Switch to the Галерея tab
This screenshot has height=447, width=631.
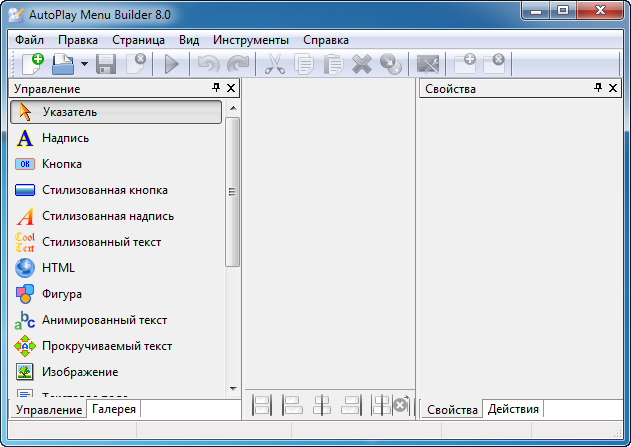(114, 409)
